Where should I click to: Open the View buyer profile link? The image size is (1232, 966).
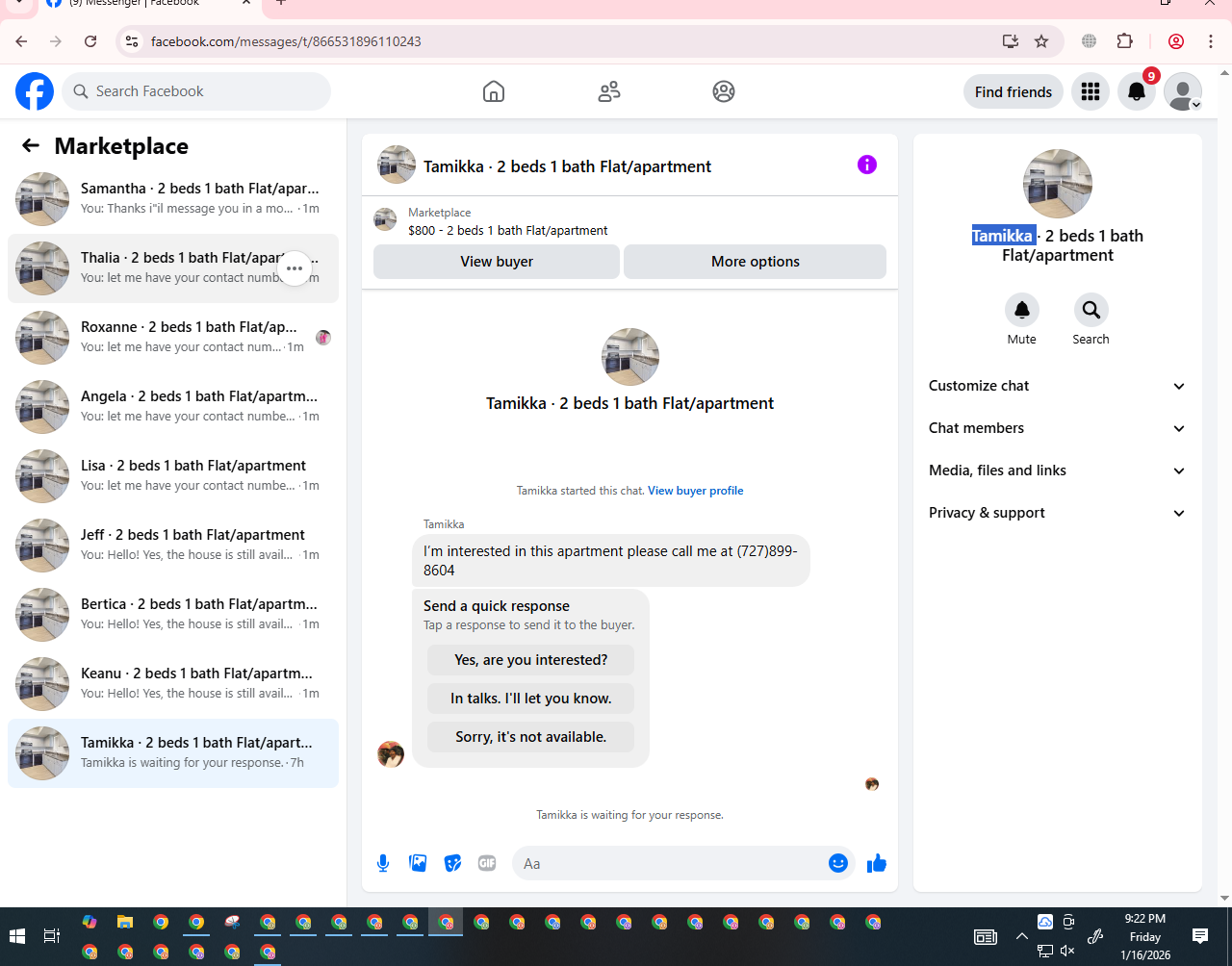point(696,491)
